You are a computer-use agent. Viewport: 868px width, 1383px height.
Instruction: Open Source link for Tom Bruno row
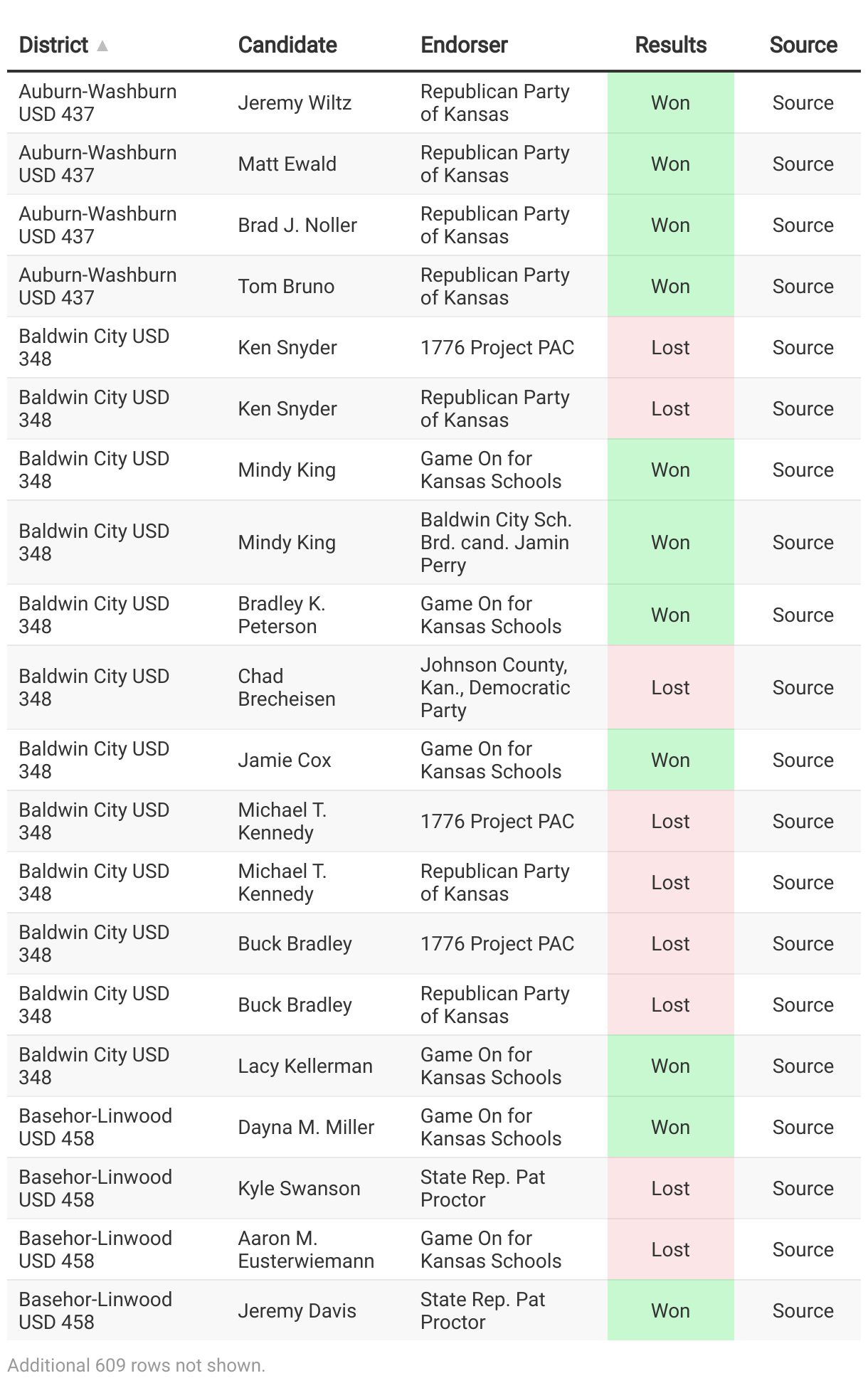803,286
